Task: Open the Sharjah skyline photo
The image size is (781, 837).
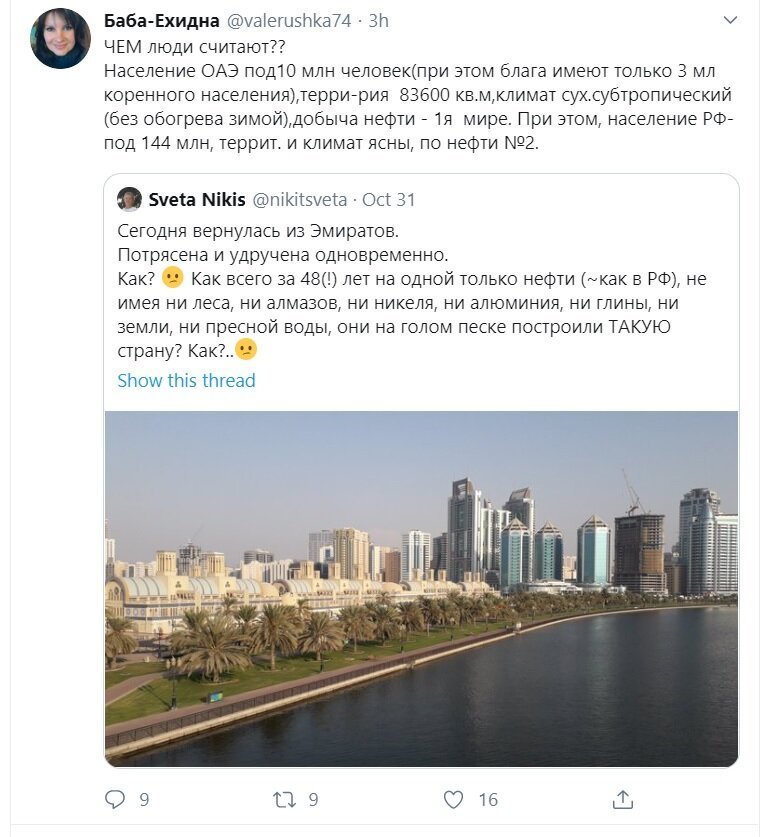Action: [x=421, y=588]
